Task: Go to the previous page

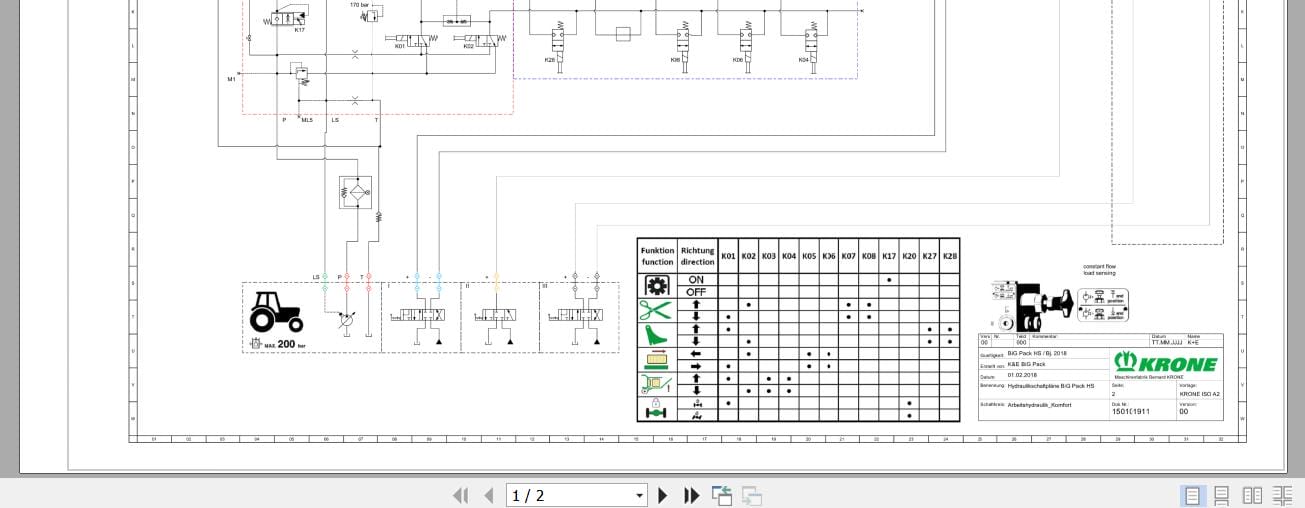Action: pyautogui.click(x=489, y=495)
